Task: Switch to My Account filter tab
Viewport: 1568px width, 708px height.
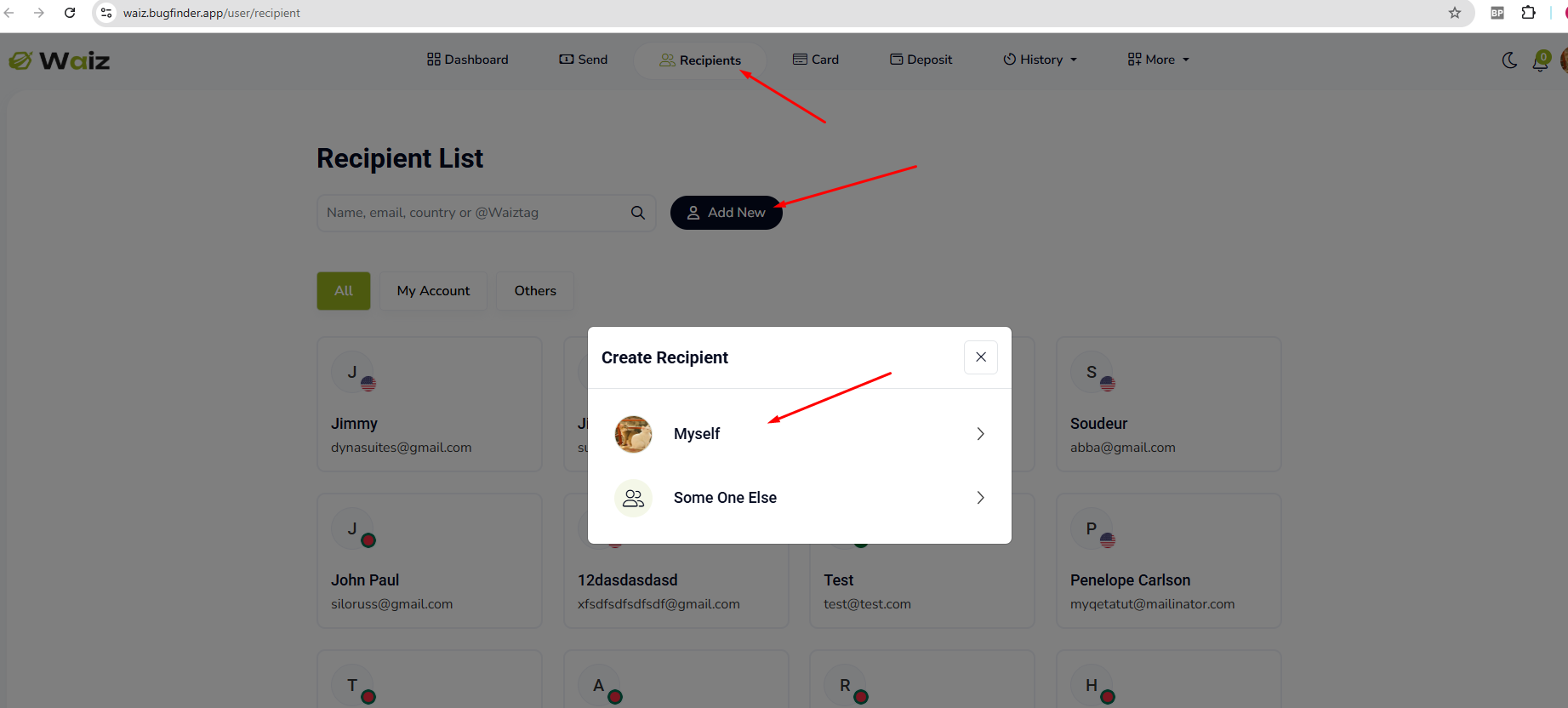Action: (x=433, y=291)
